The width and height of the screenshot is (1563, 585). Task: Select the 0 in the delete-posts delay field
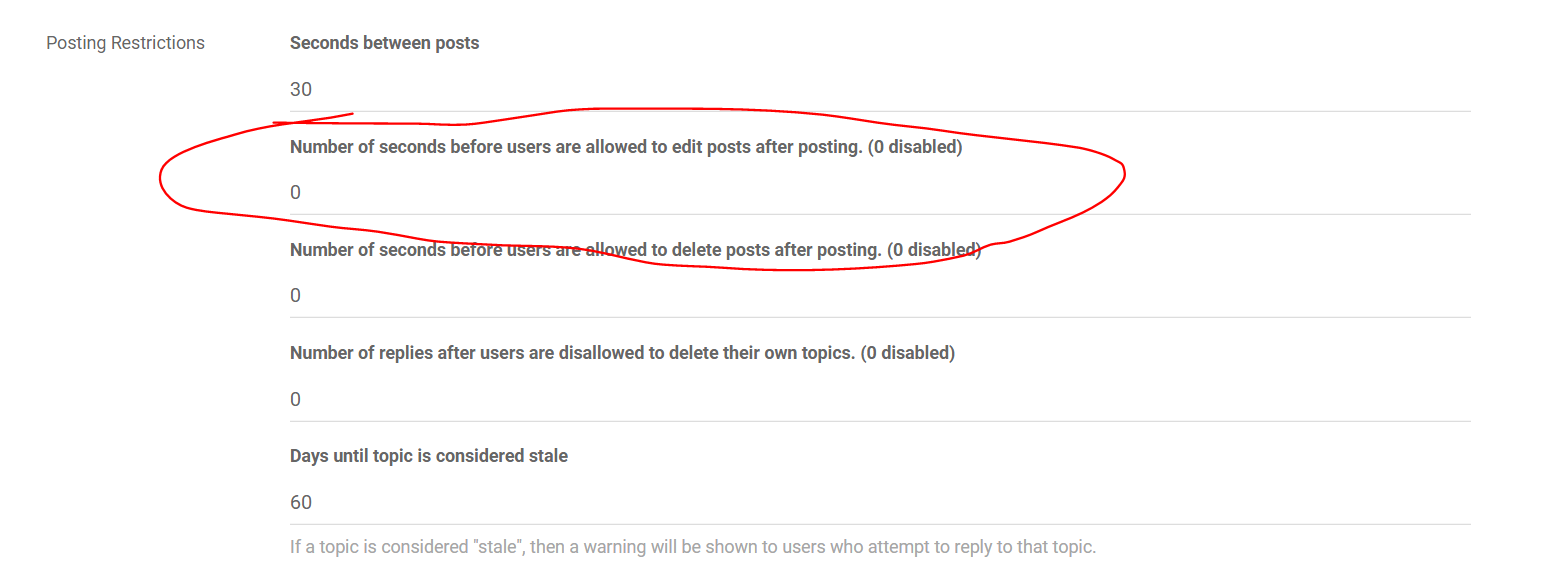click(x=295, y=295)
